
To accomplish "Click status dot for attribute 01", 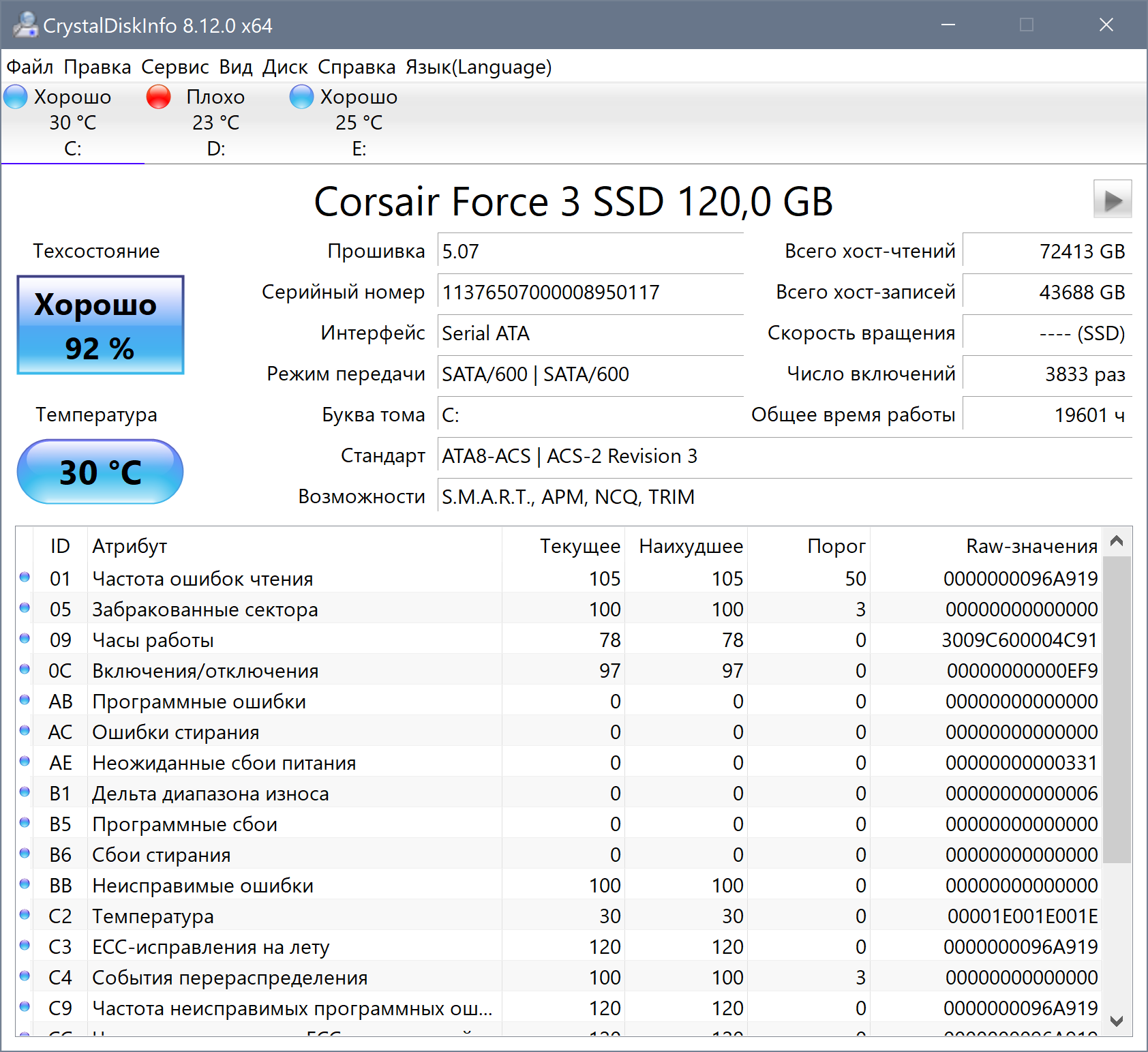I will point(25,577).
